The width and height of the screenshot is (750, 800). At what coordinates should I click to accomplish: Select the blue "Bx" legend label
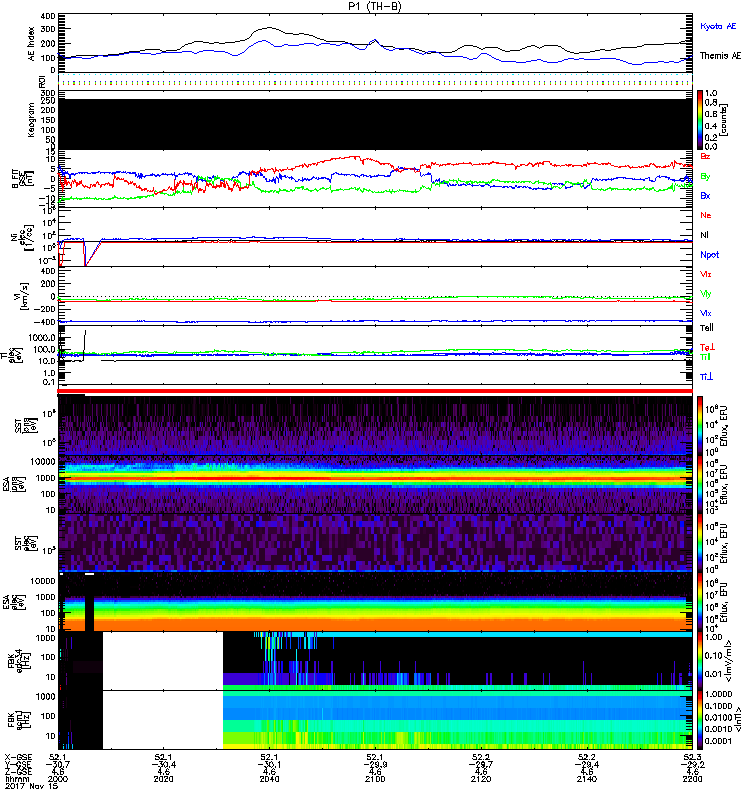coord(705,196)
